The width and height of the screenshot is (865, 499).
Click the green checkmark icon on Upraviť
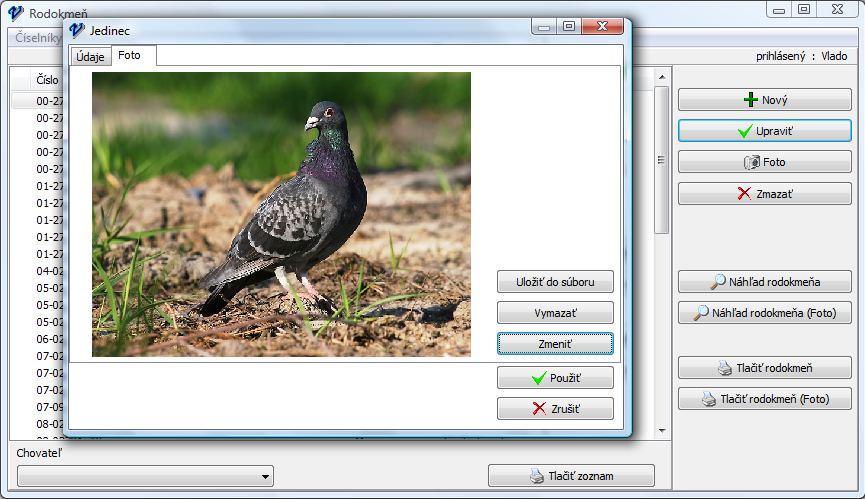coord(744,131)
